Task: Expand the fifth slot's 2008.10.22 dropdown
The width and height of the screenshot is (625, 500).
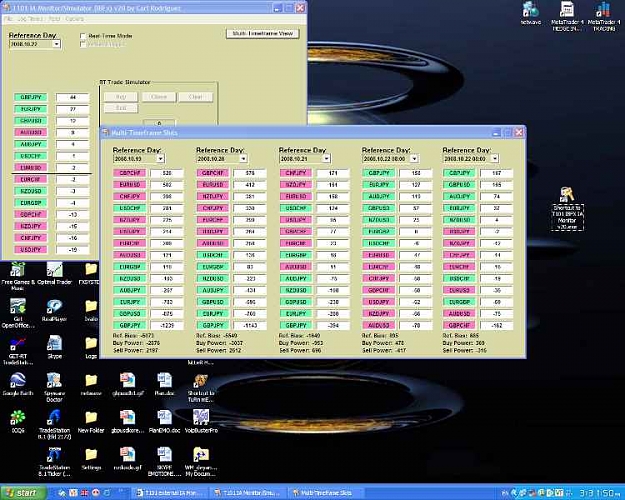Action: point(495,159)
